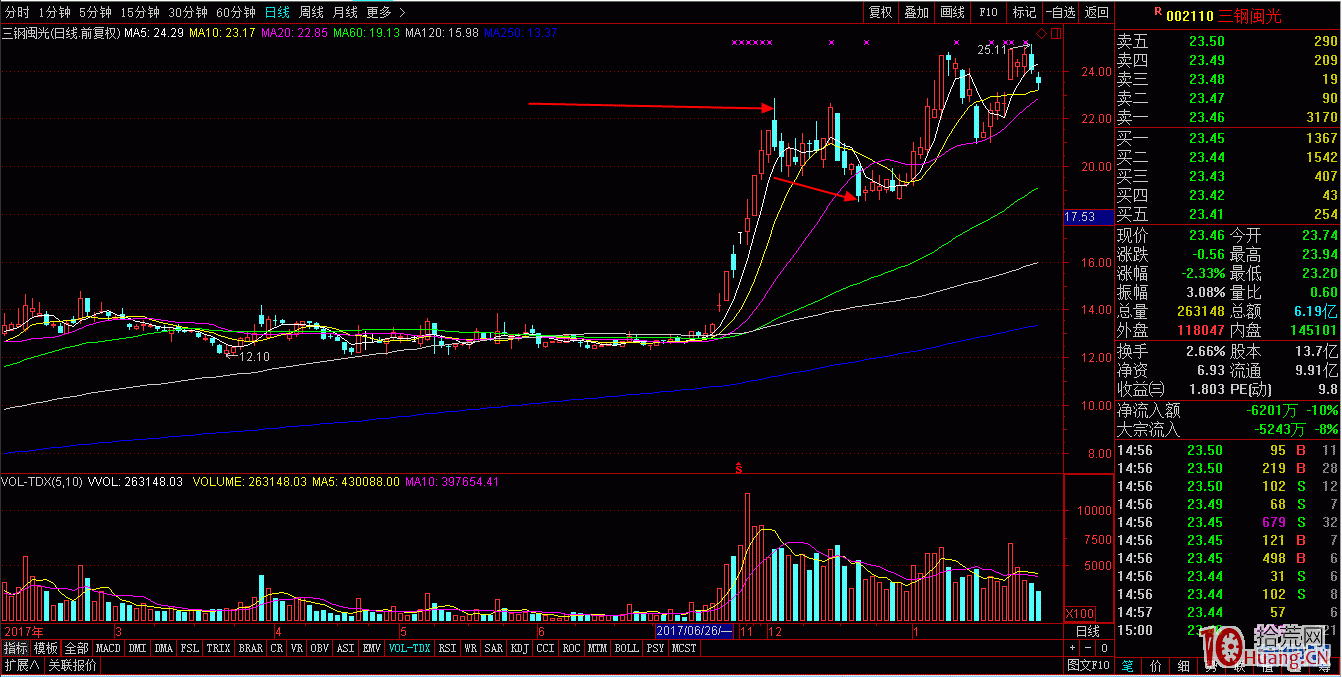Switch indicator to EMV

(x=372, y=648)
